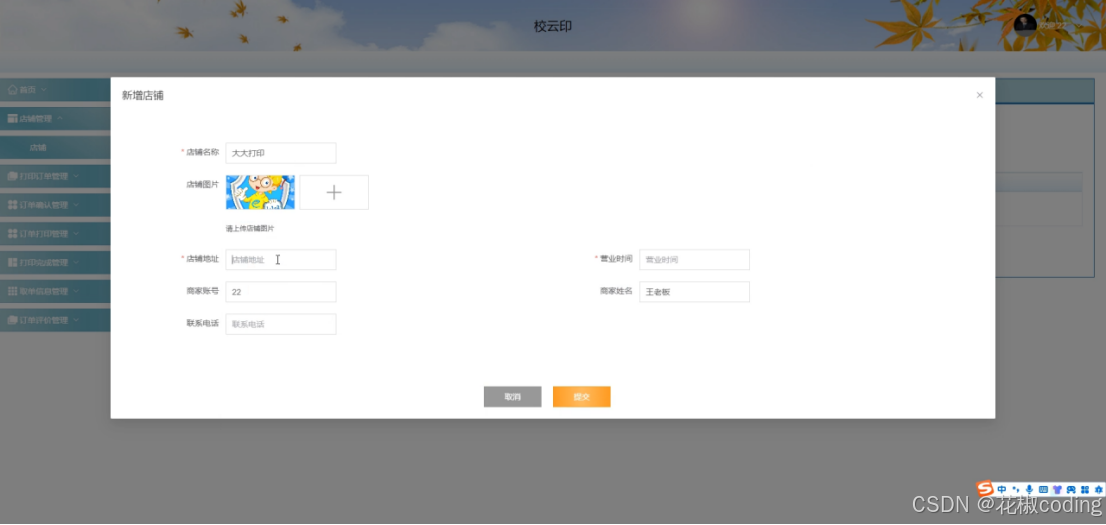This screenshot has height=525, width=1106.
Task: Click the 店铺管理 store icon in sidebar
Action: click(x=12, y=119)
